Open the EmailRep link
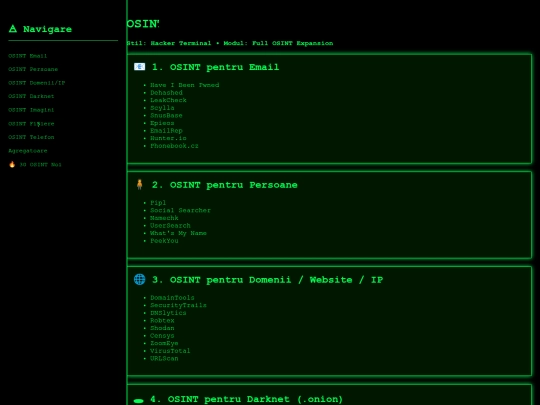The image size is (540, 405). (166, 131)
